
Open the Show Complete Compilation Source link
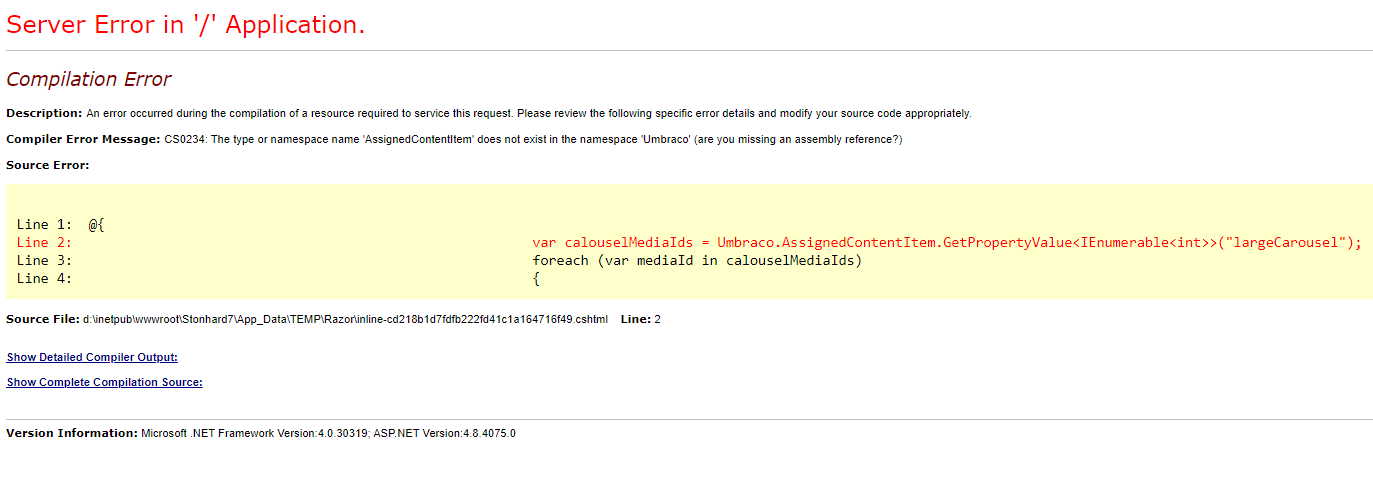[104, 382]
